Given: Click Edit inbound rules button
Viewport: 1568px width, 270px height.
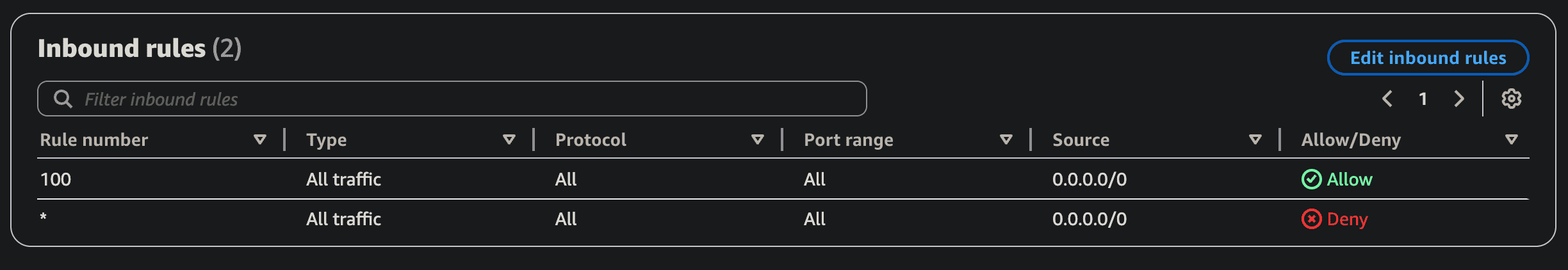Looking at the screenshot, I should (1428, 58).
